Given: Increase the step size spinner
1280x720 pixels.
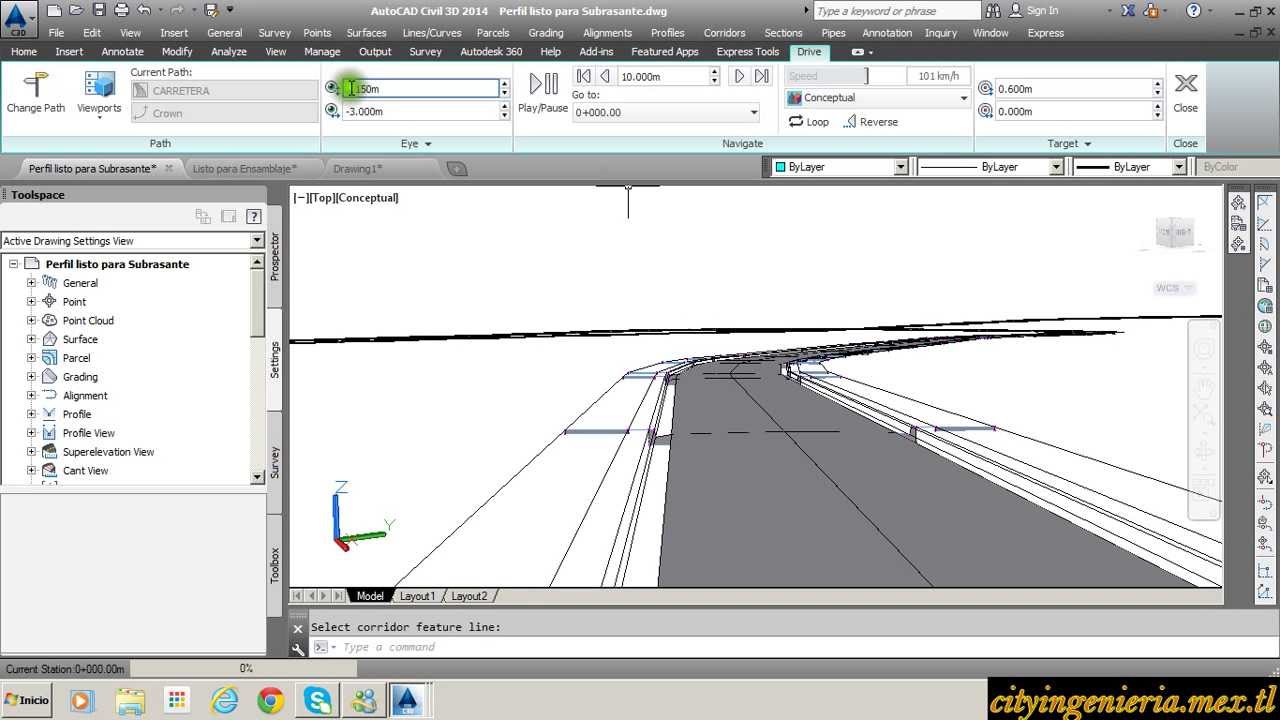Looking at the screenshot, I should coord(714,72).
